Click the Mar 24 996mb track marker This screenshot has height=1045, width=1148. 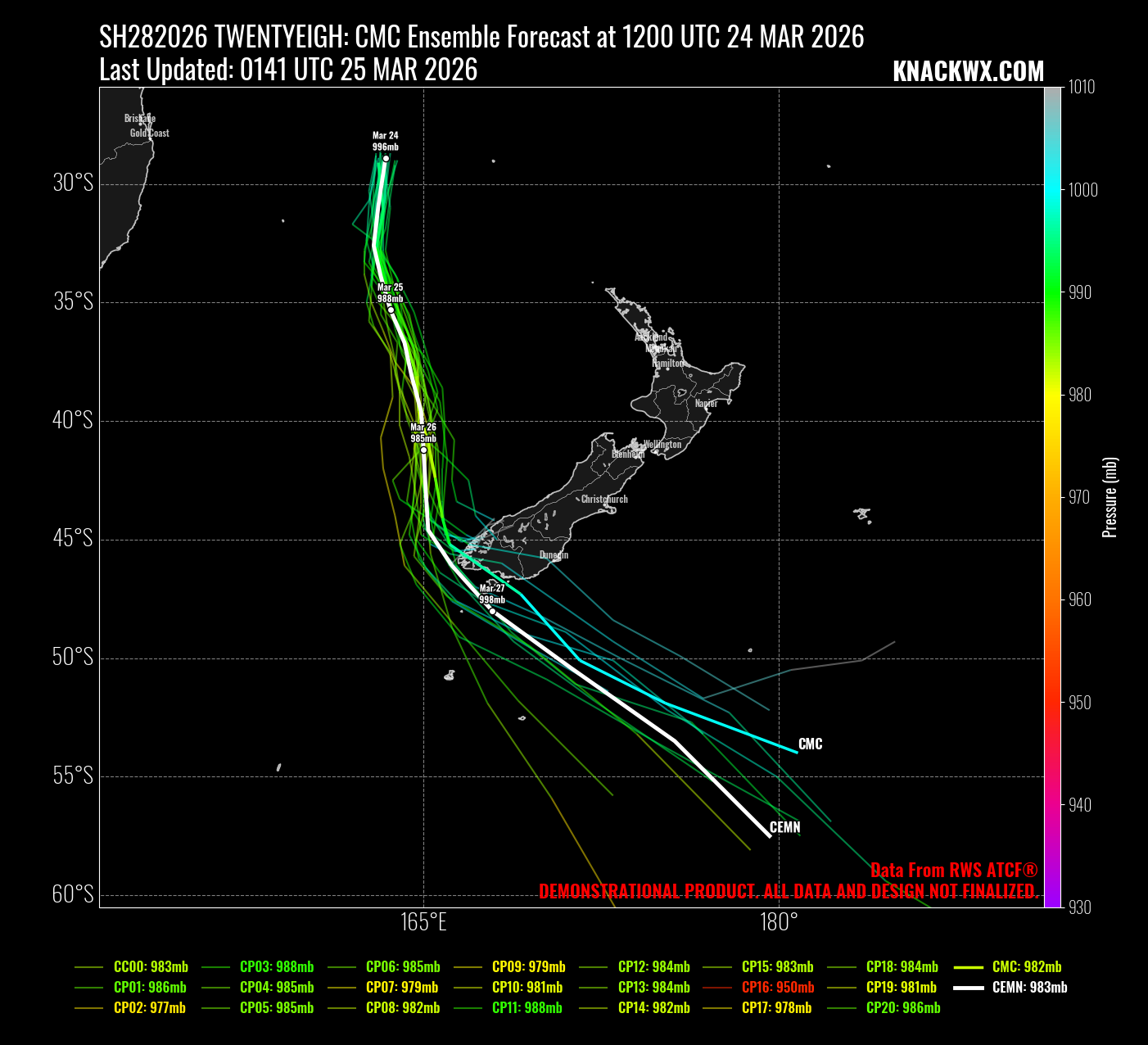point(386,158)
